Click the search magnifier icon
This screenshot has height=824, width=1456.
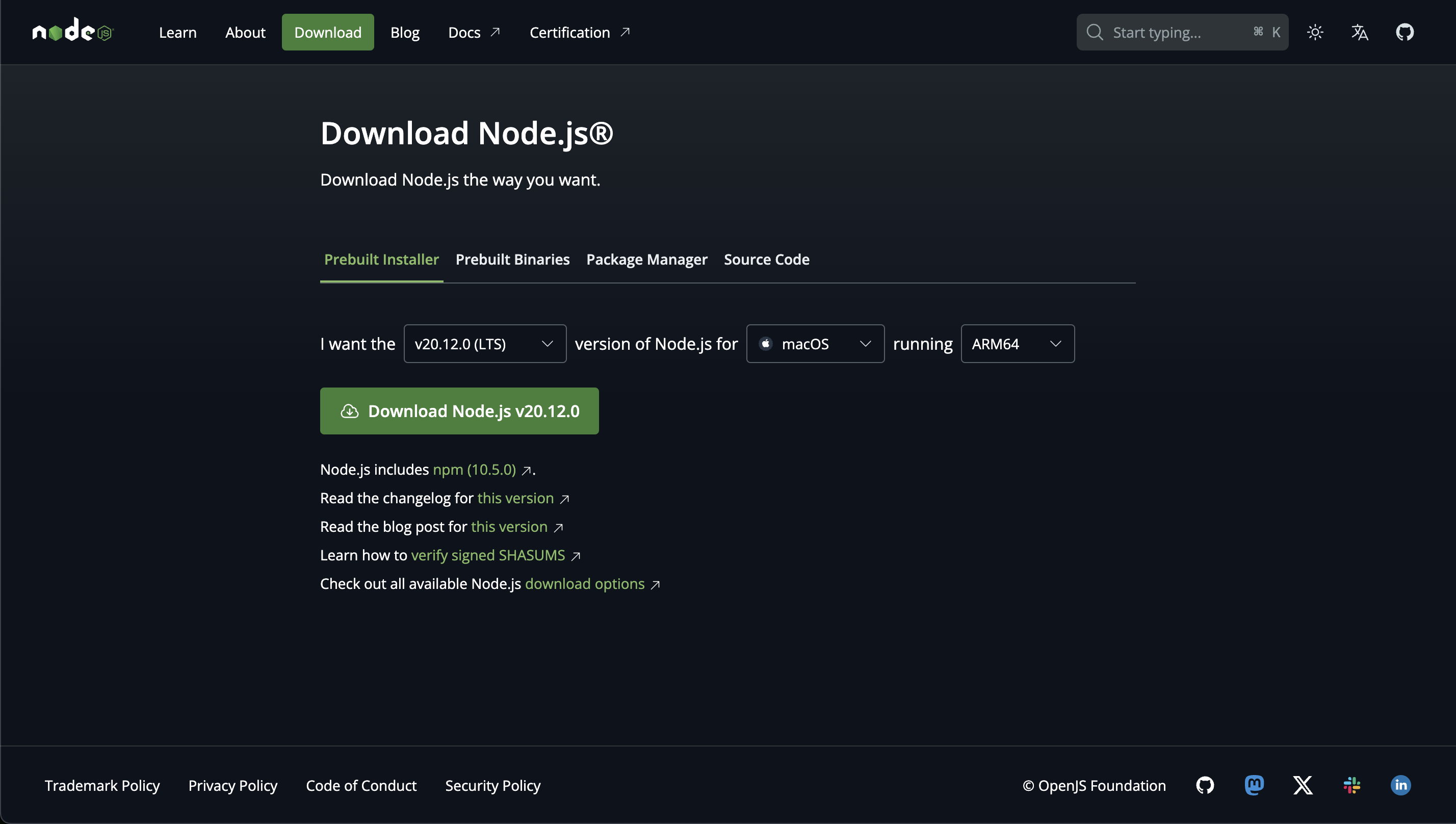pyautogui.click(x=1095, y=32)
